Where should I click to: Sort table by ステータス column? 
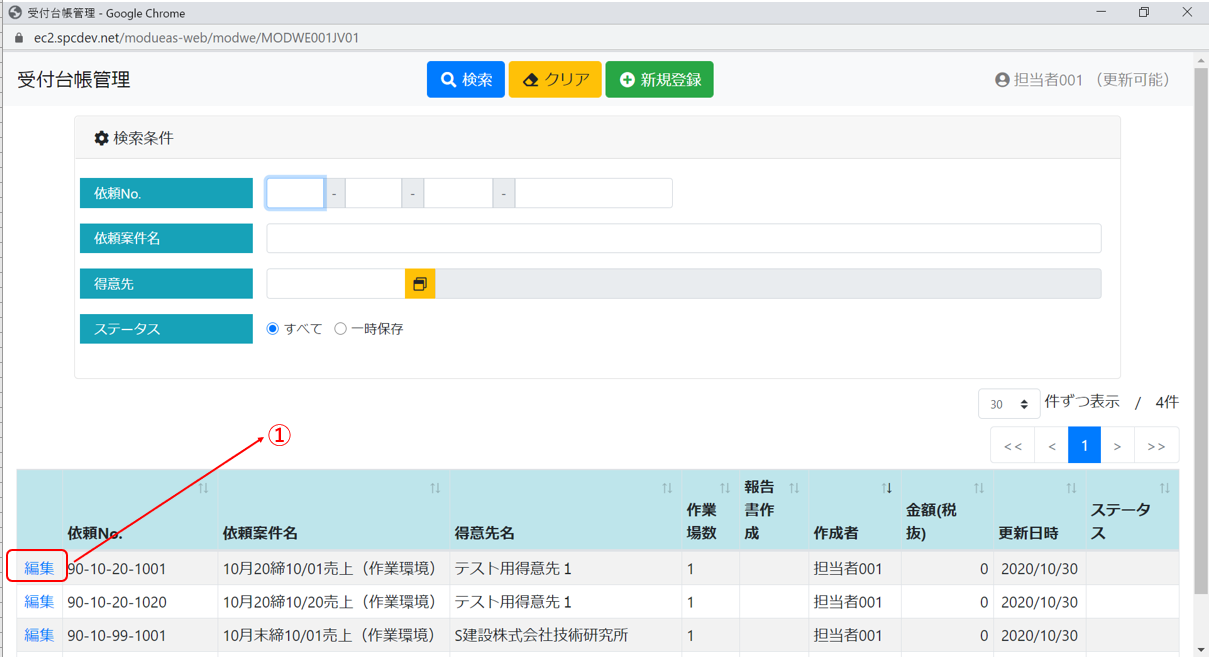[x=1164, y=488]
